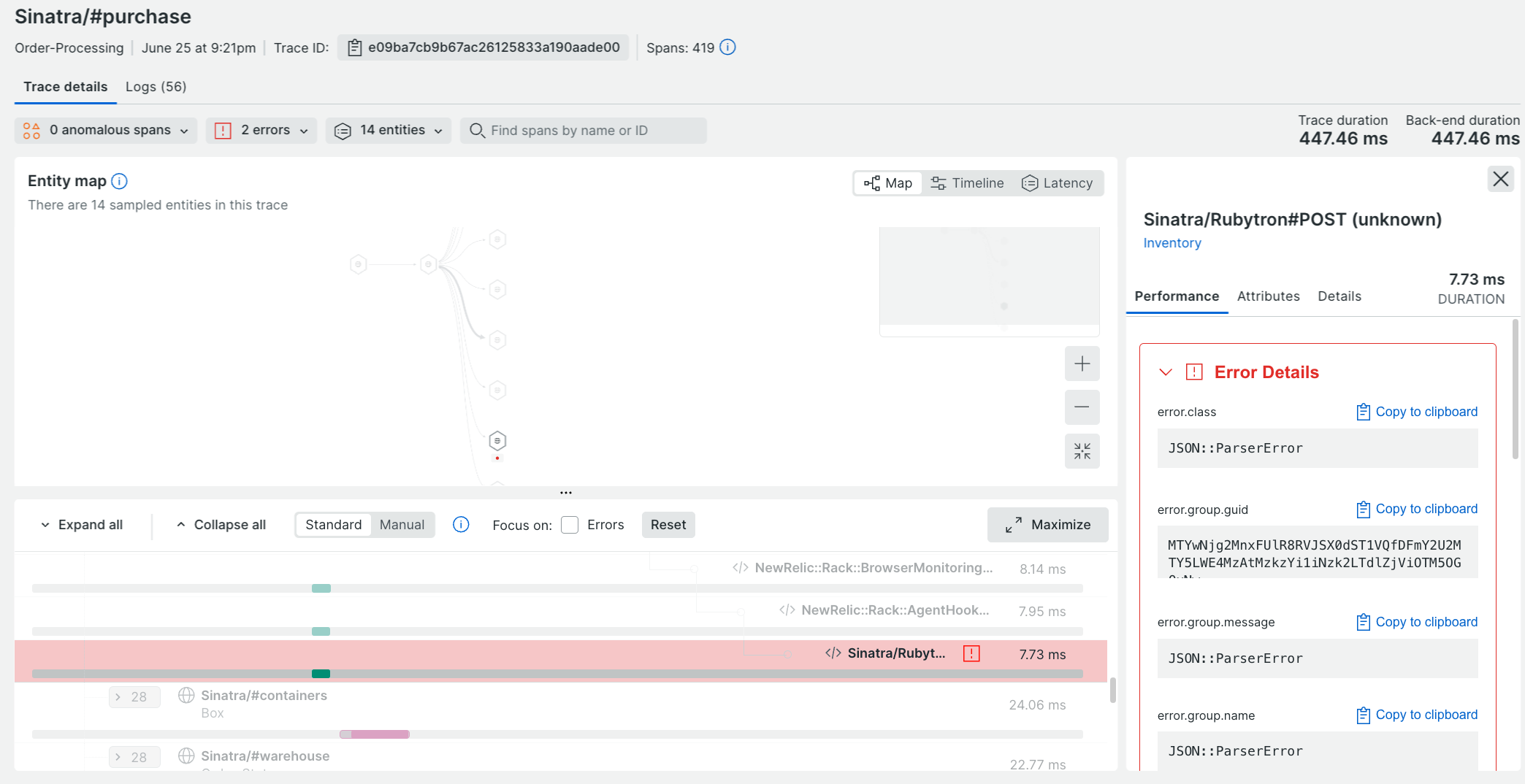Open the 2 errors dropdown

261,131
